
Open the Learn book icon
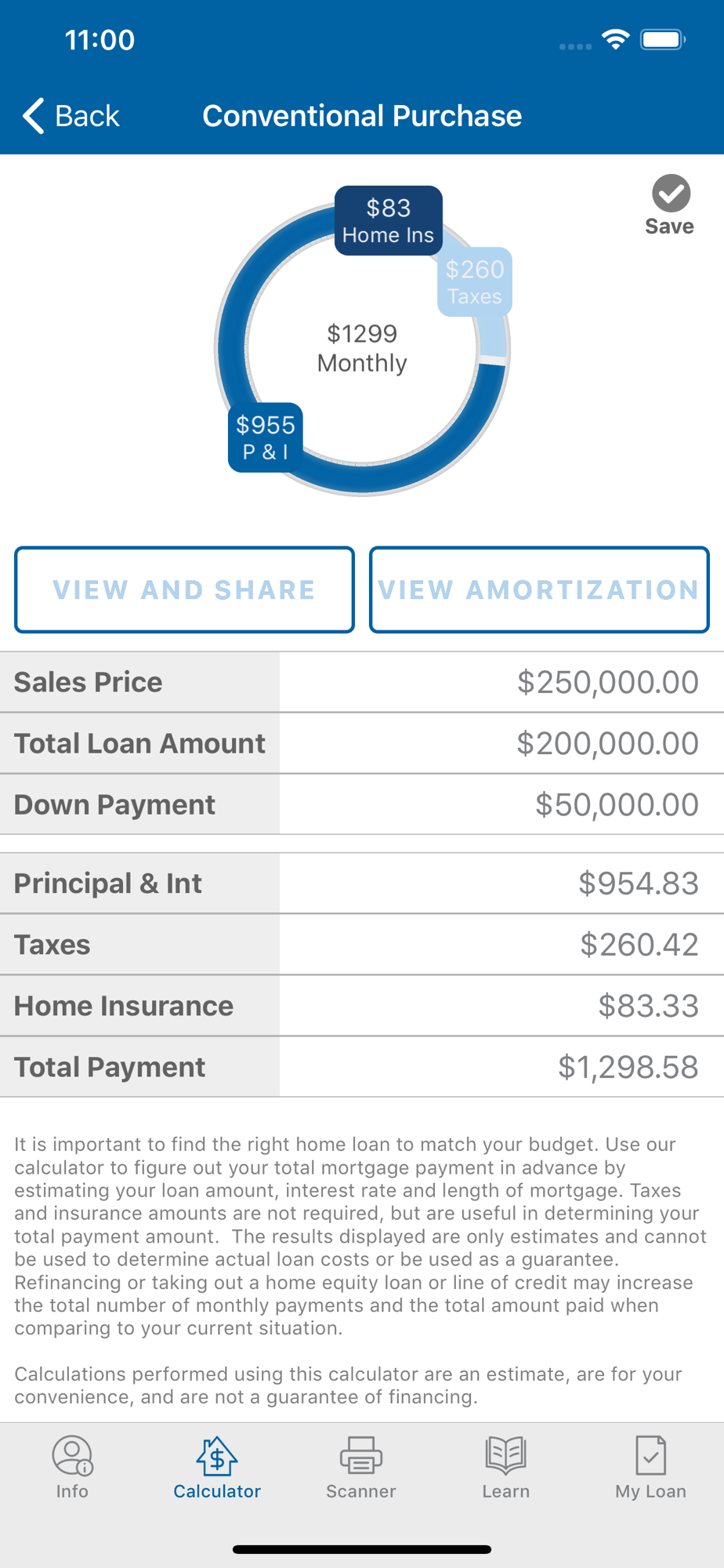pyautogui.click(x=505, y=1456)
